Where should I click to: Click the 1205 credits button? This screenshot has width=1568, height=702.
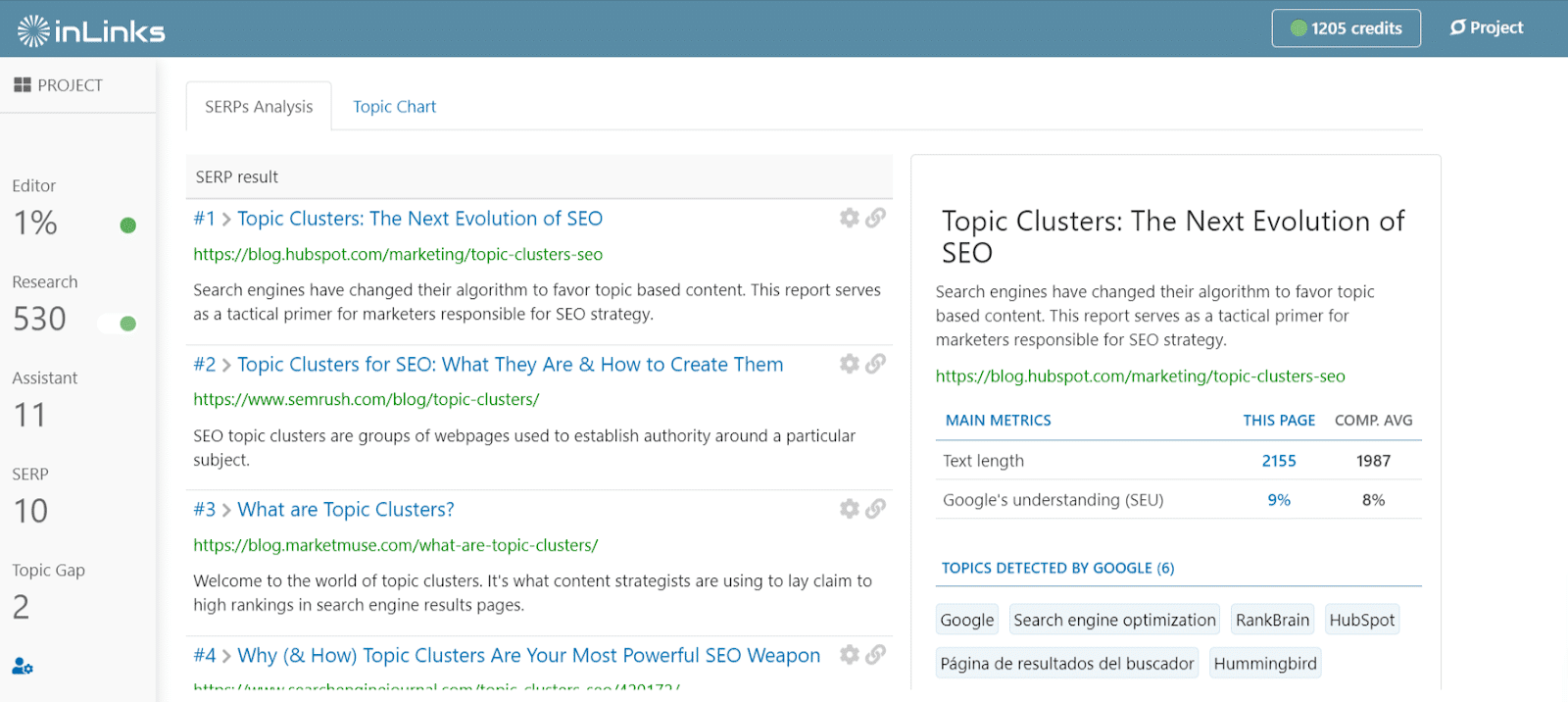(x=1347, y=28)
